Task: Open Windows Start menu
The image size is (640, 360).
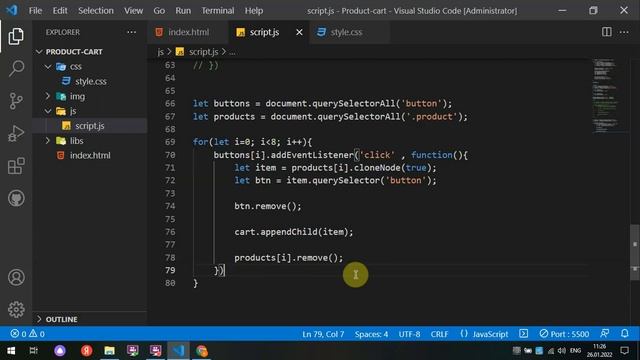Action: 11,351
